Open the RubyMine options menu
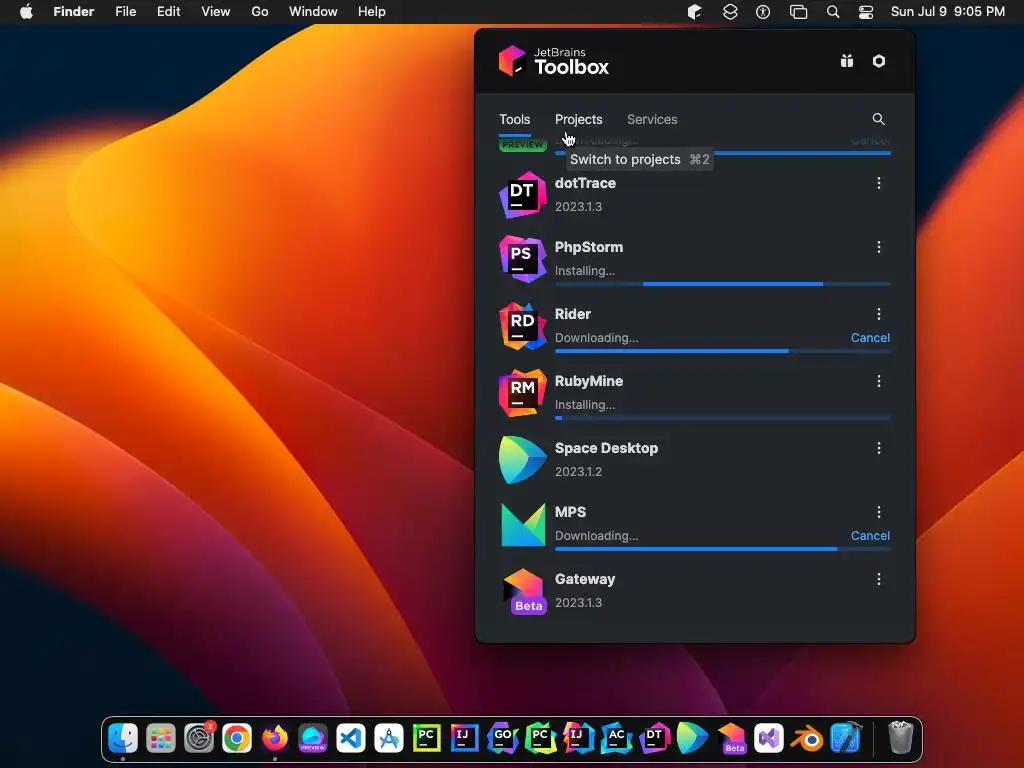This screenshot has width=1024, height=768. pyautogui.click(x=879, y=381)
